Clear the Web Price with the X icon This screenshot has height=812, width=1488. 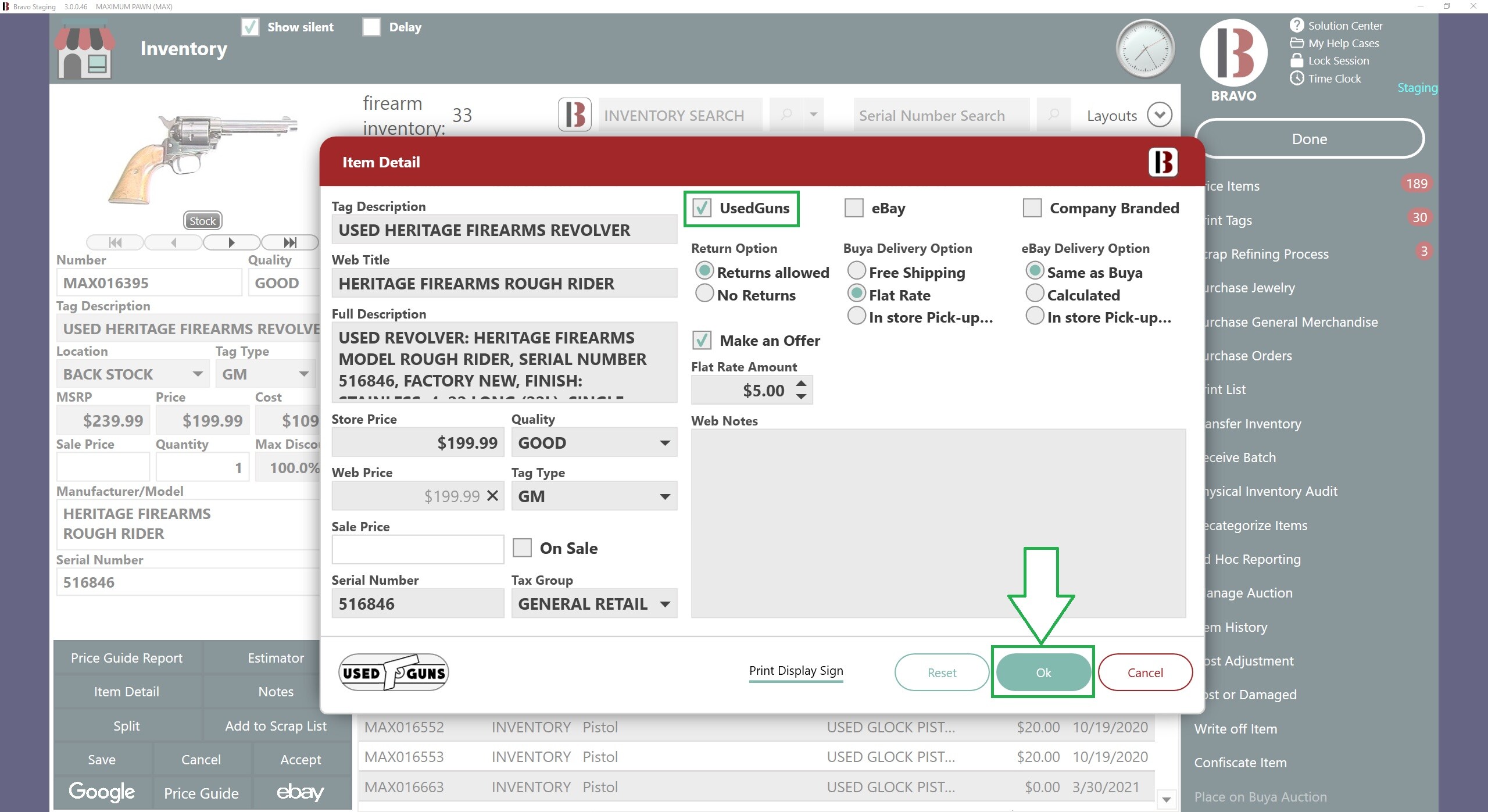(492, 496)
